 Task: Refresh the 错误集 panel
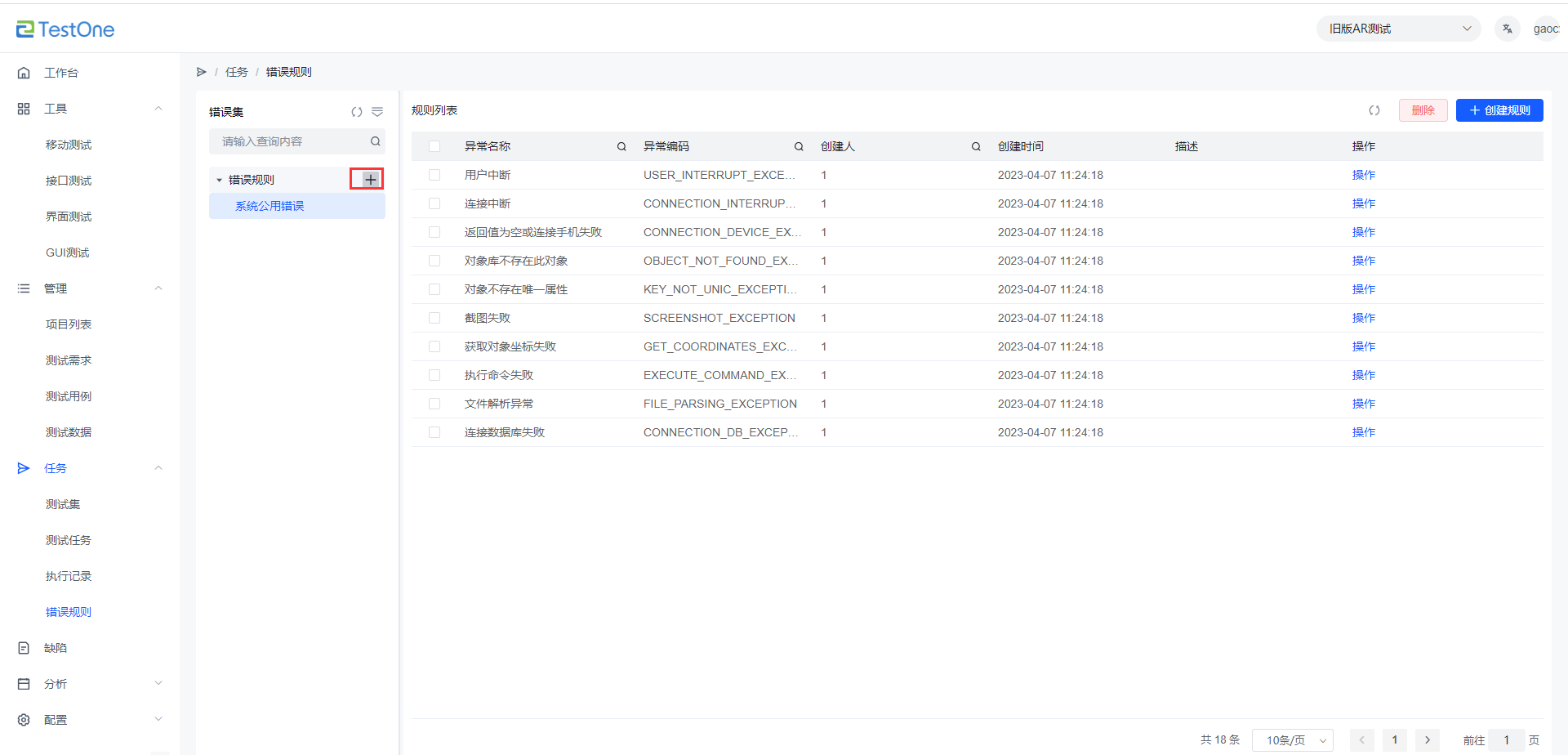(x=357, y=112)
